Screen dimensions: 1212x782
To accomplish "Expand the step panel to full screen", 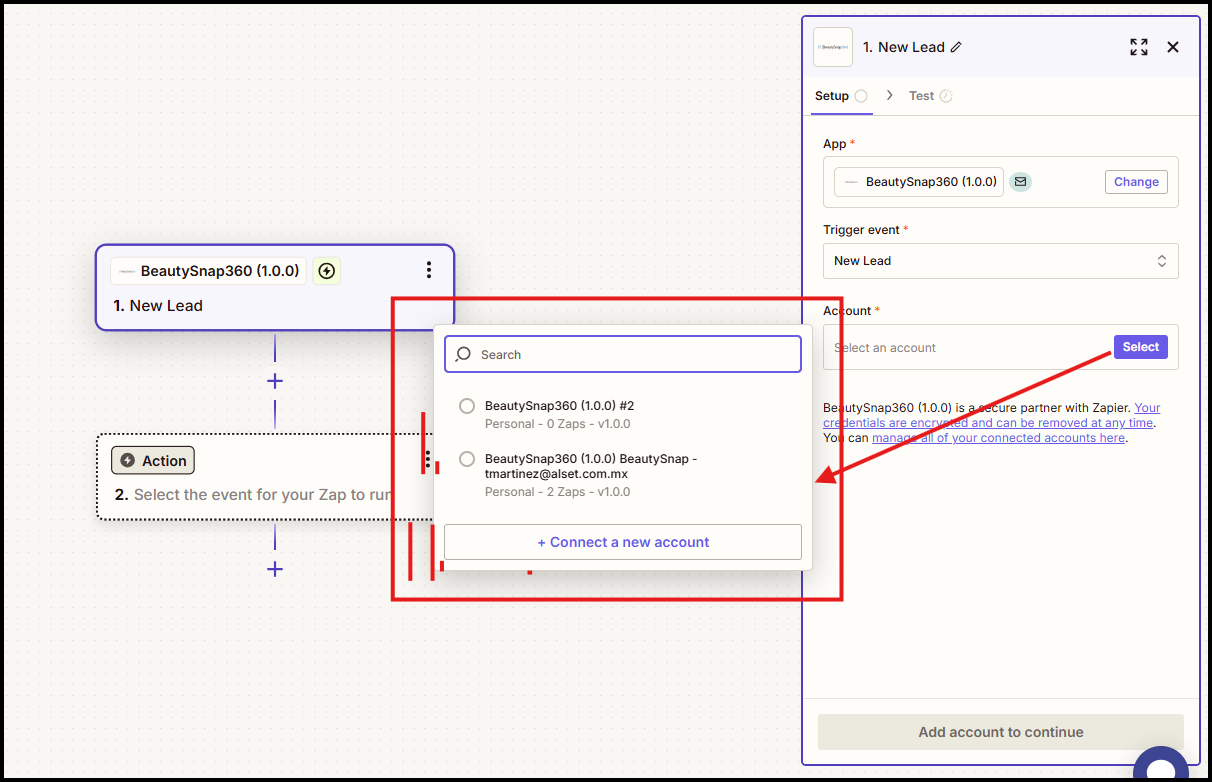I will (1139, 47).
